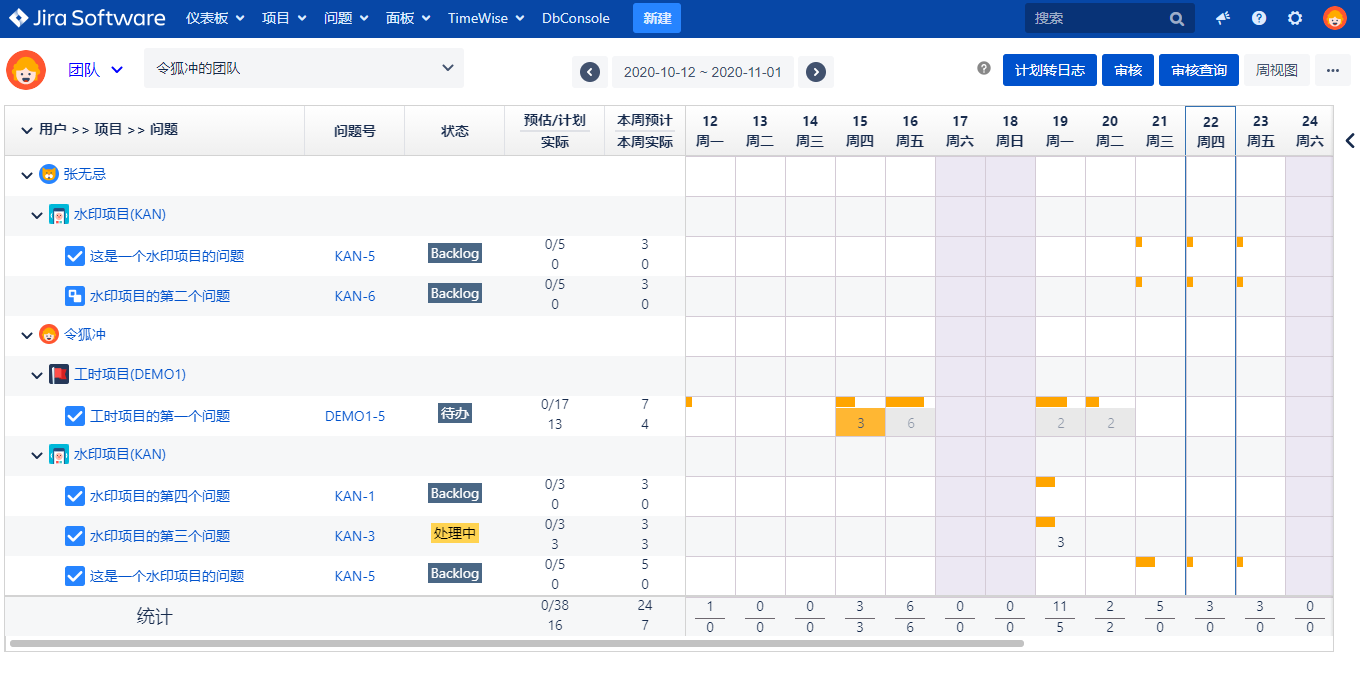Click the checkbox icon next to 水印项目的第四个问题
The width and height of the screenshot is (1360, 674).
tap(75, 496)
